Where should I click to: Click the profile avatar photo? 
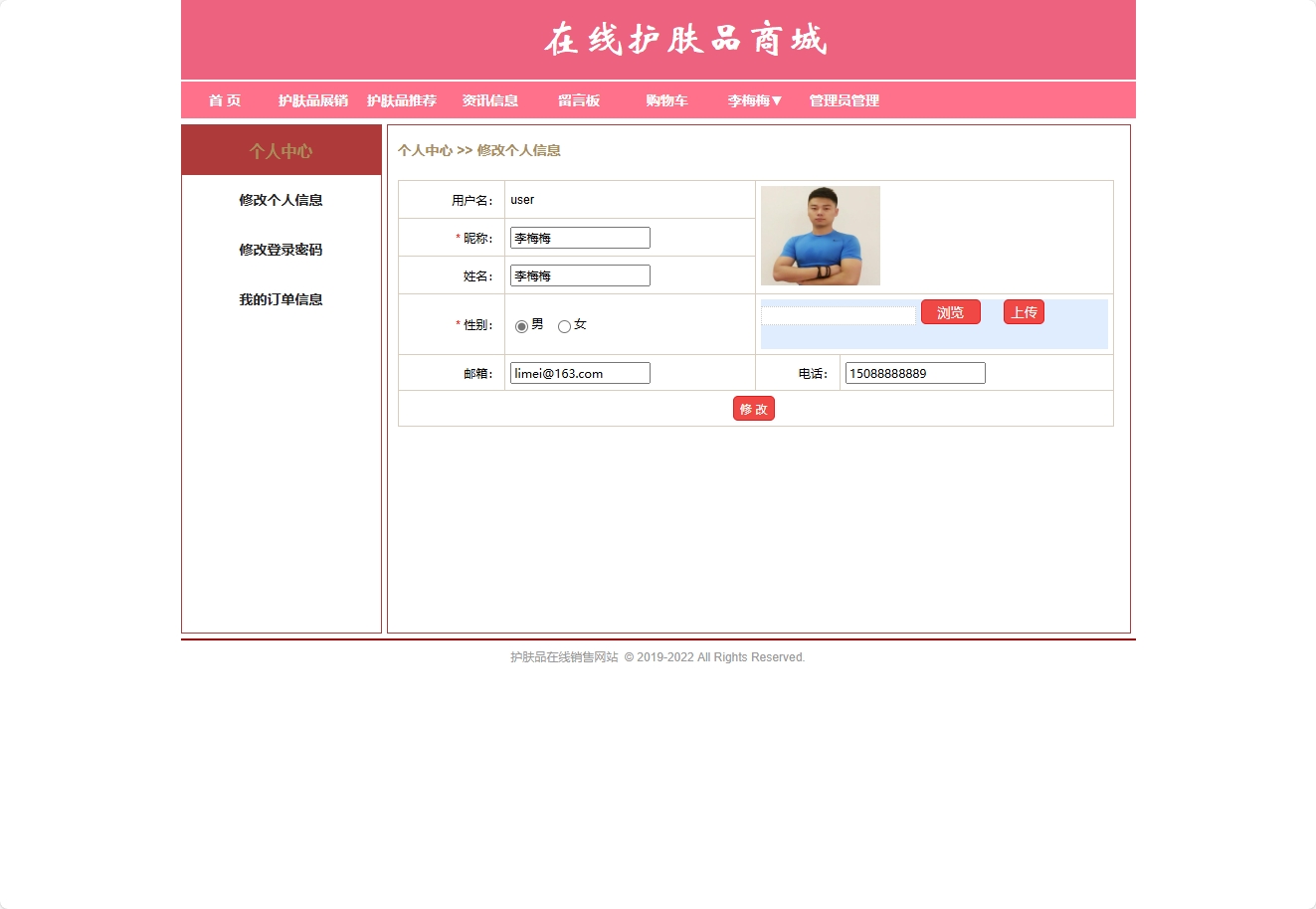click(820, 236)
